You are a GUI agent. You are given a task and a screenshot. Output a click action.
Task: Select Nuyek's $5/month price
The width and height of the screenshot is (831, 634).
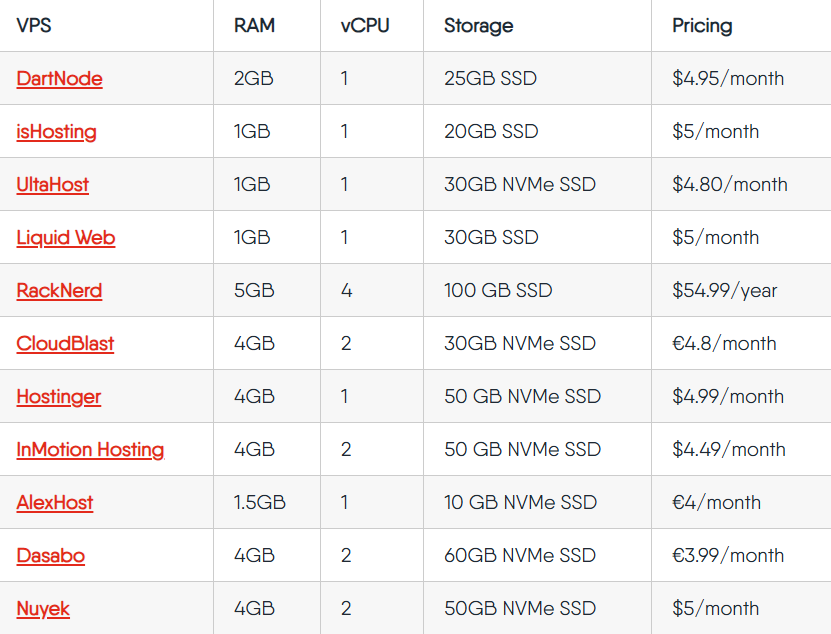[x=715, y=609]
